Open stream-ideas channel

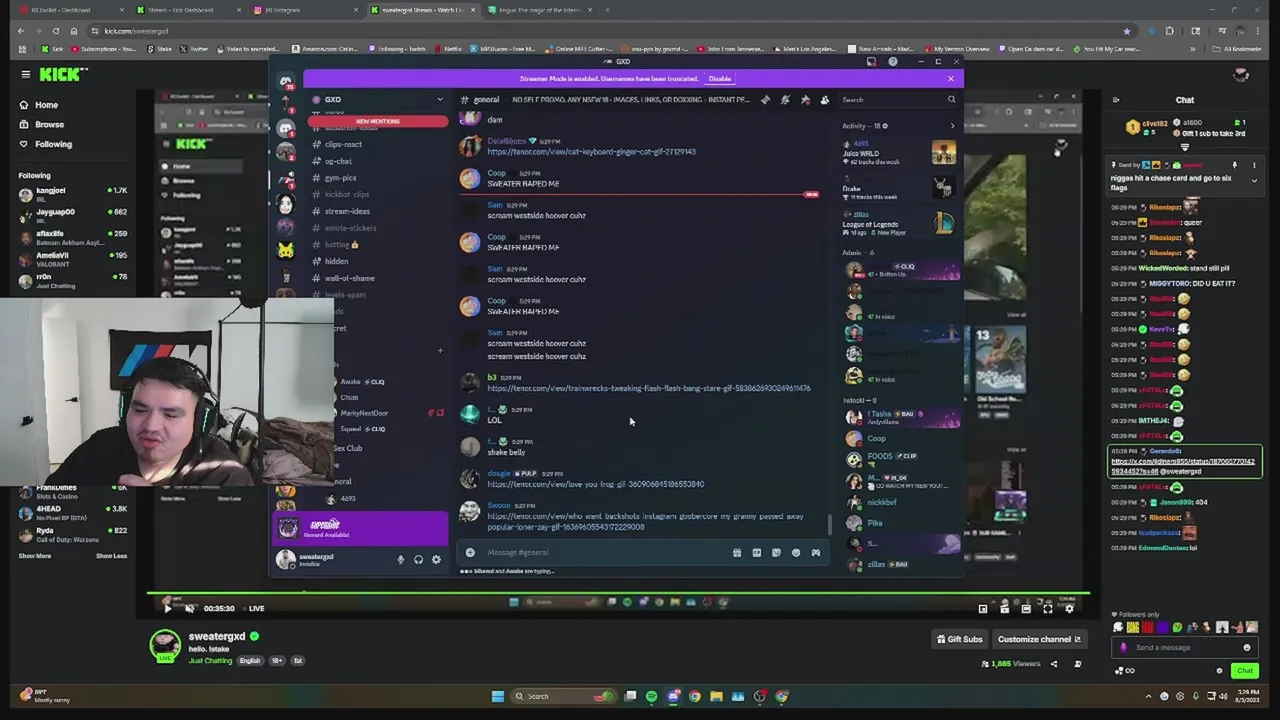[347, 211]
